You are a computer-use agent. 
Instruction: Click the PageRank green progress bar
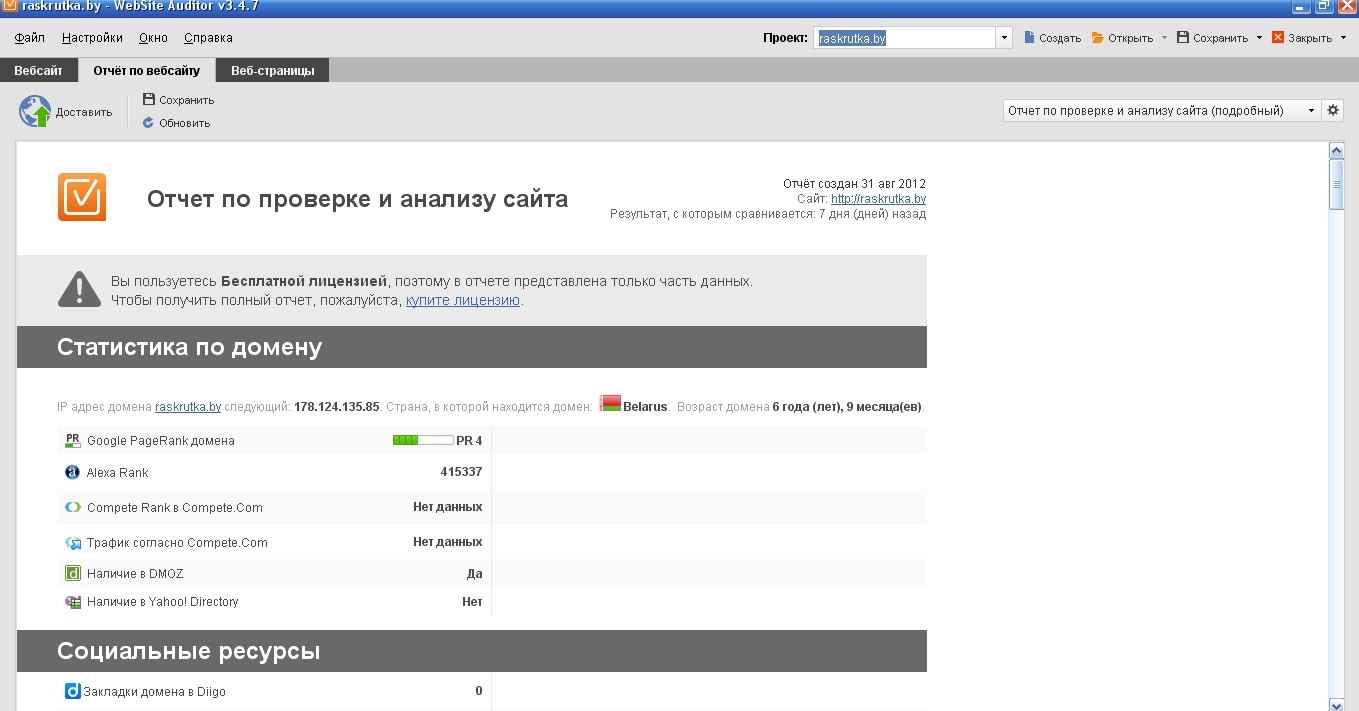[423, 440]
